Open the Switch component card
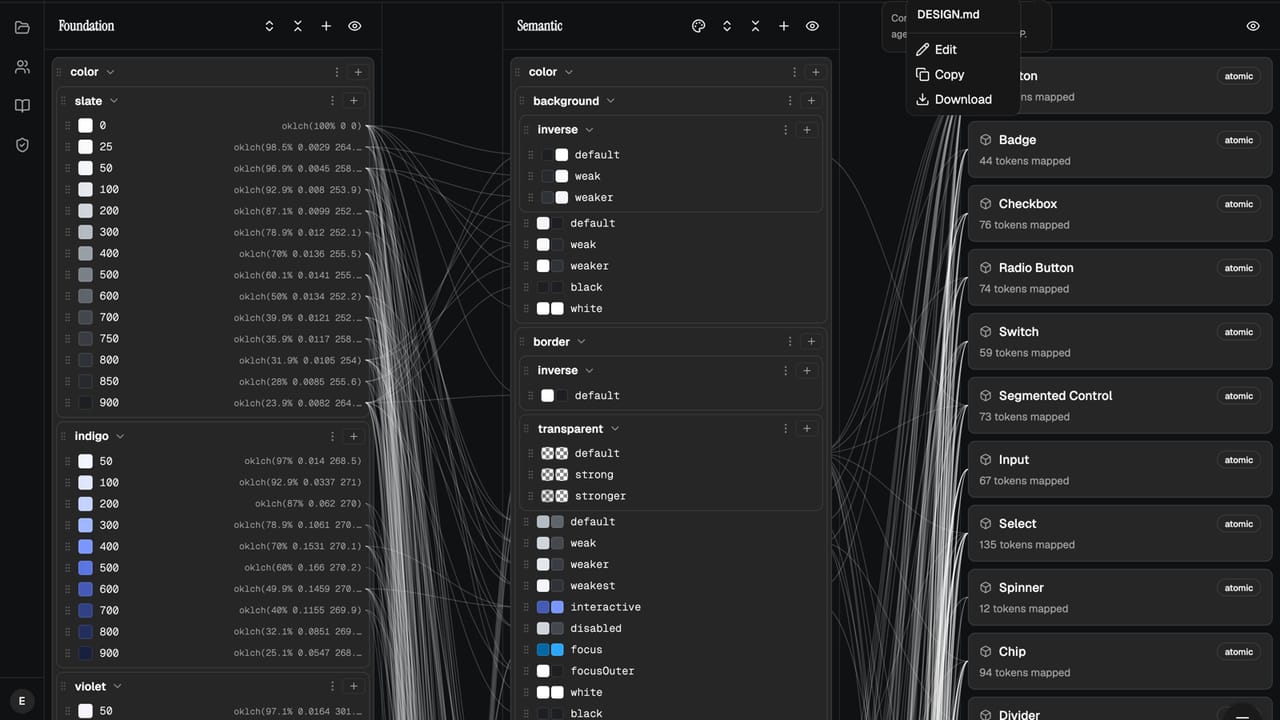Viewport: 1280px width, 720px height. tap(1118, 342)
